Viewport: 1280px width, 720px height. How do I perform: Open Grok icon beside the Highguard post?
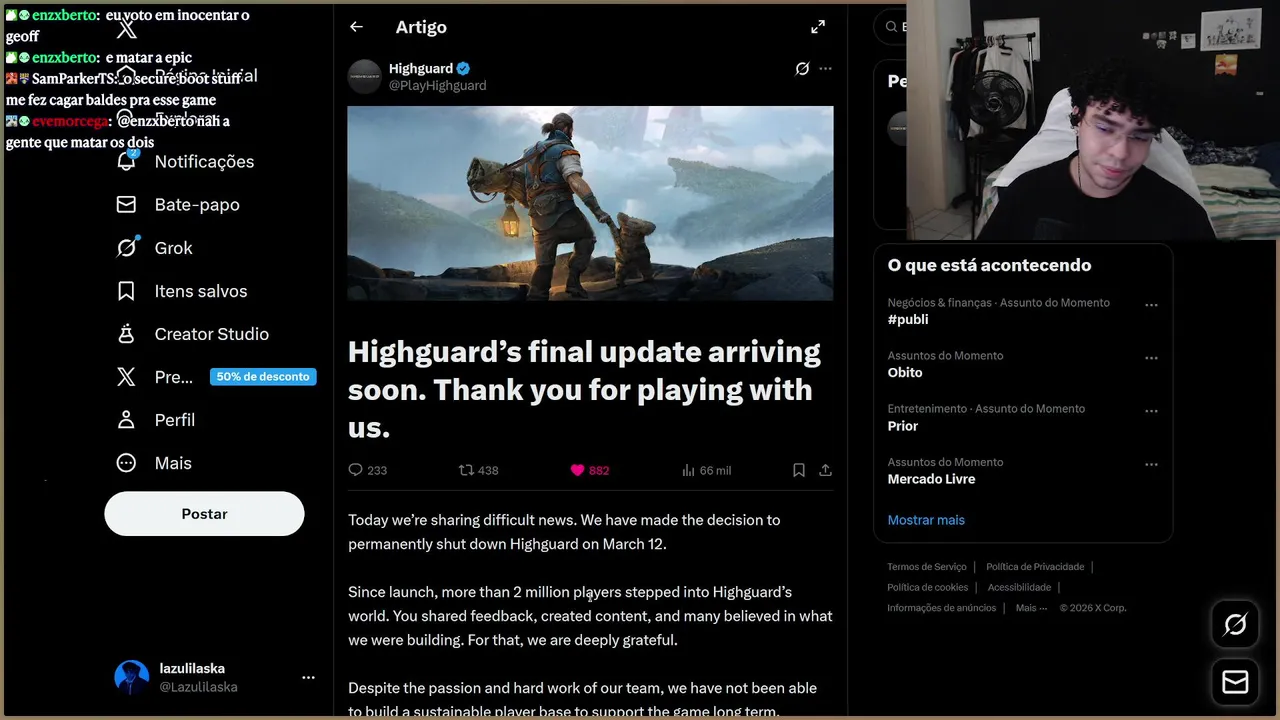(802, 69)
